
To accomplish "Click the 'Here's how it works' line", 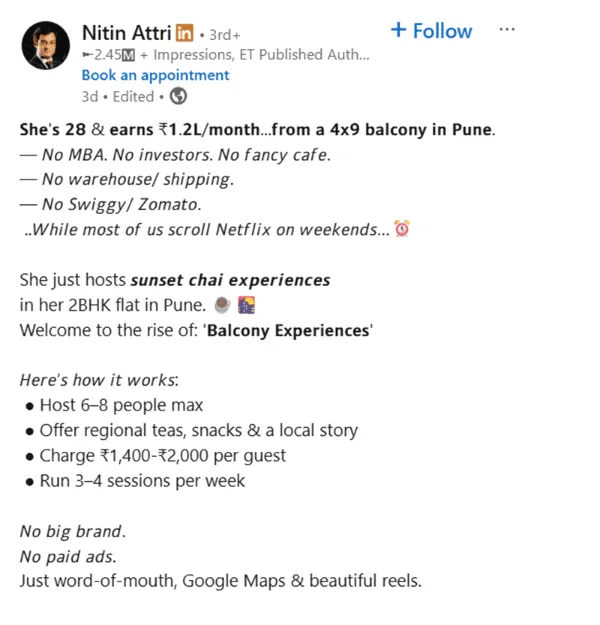I will click(x=99, y=380).
